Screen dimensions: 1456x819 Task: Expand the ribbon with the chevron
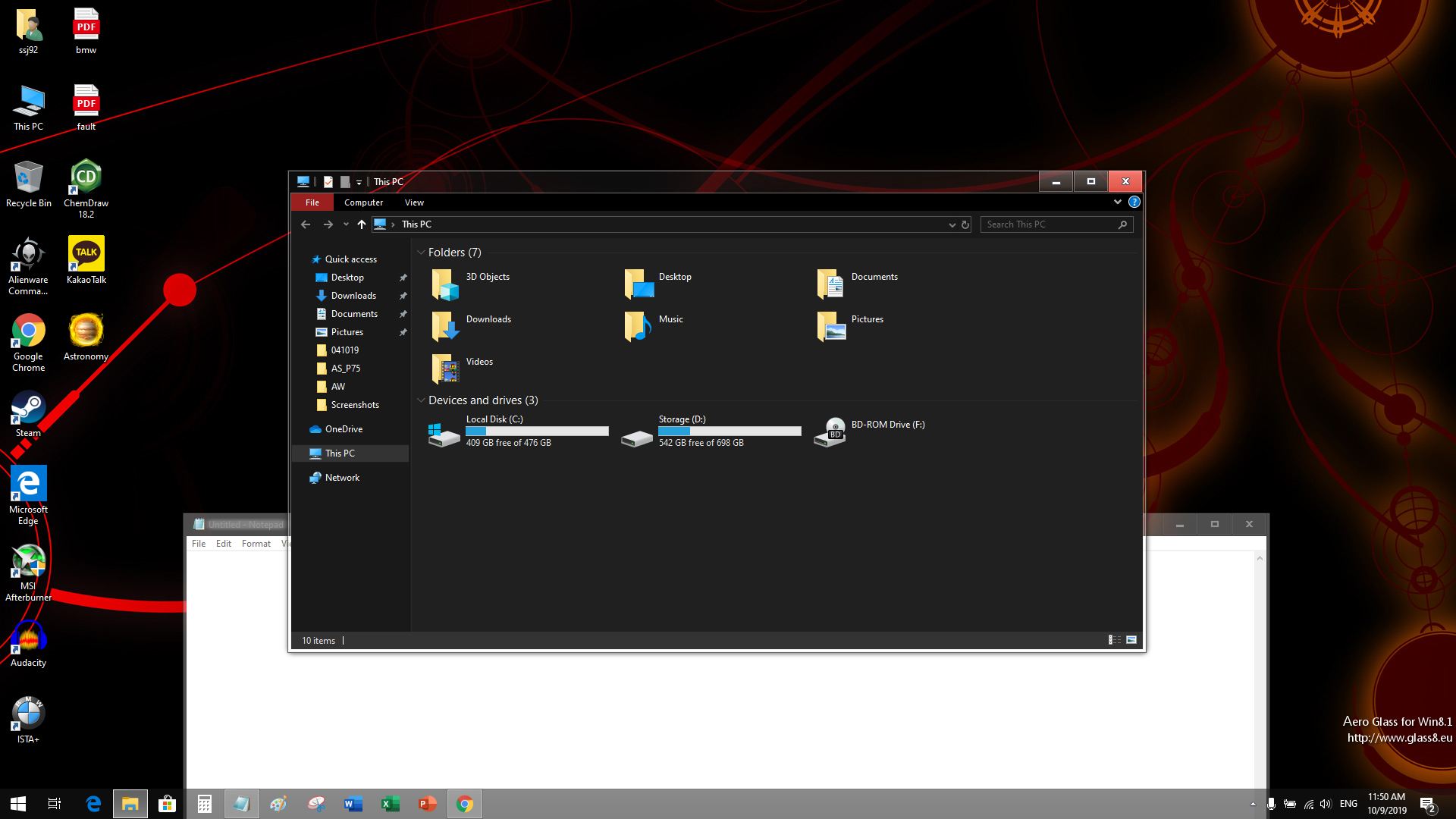[x=1117, y=202]
